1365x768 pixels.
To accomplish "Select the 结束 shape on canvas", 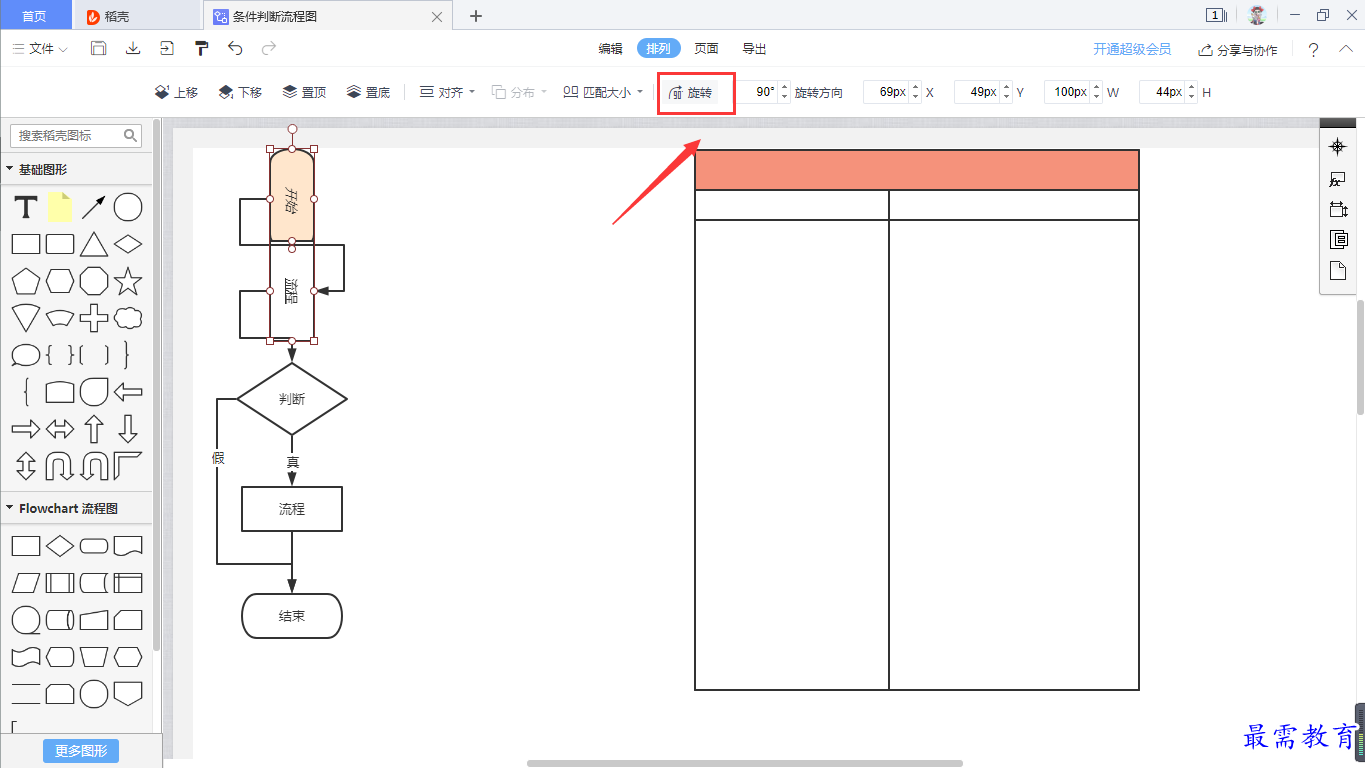I will (292, 616).
